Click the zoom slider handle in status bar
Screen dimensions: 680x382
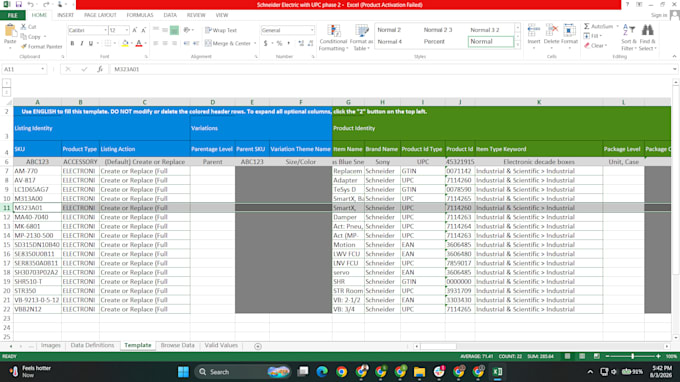point(633,356)
